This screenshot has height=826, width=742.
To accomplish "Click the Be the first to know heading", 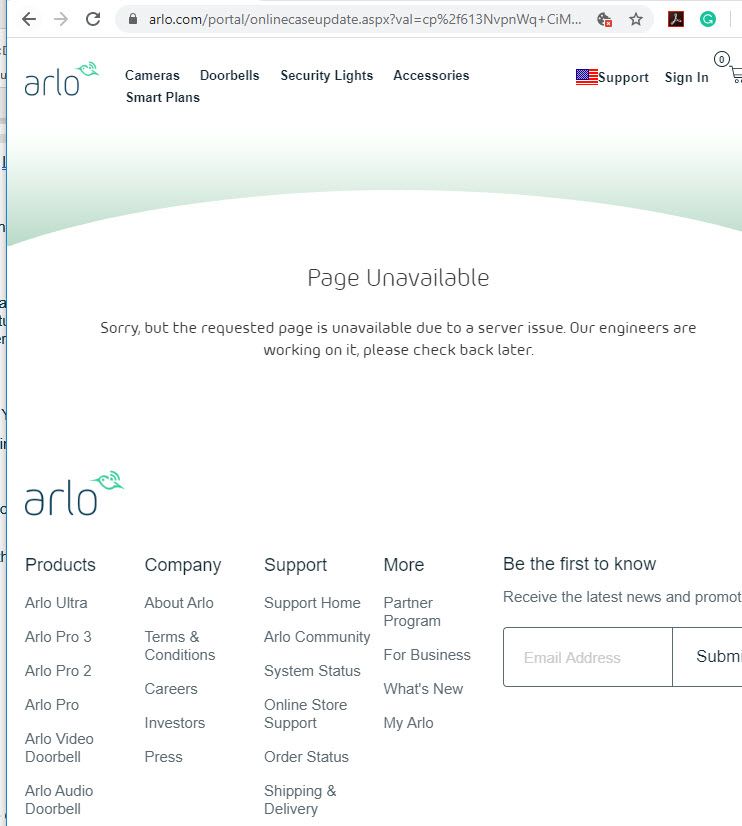I will (x=580, y=564).
